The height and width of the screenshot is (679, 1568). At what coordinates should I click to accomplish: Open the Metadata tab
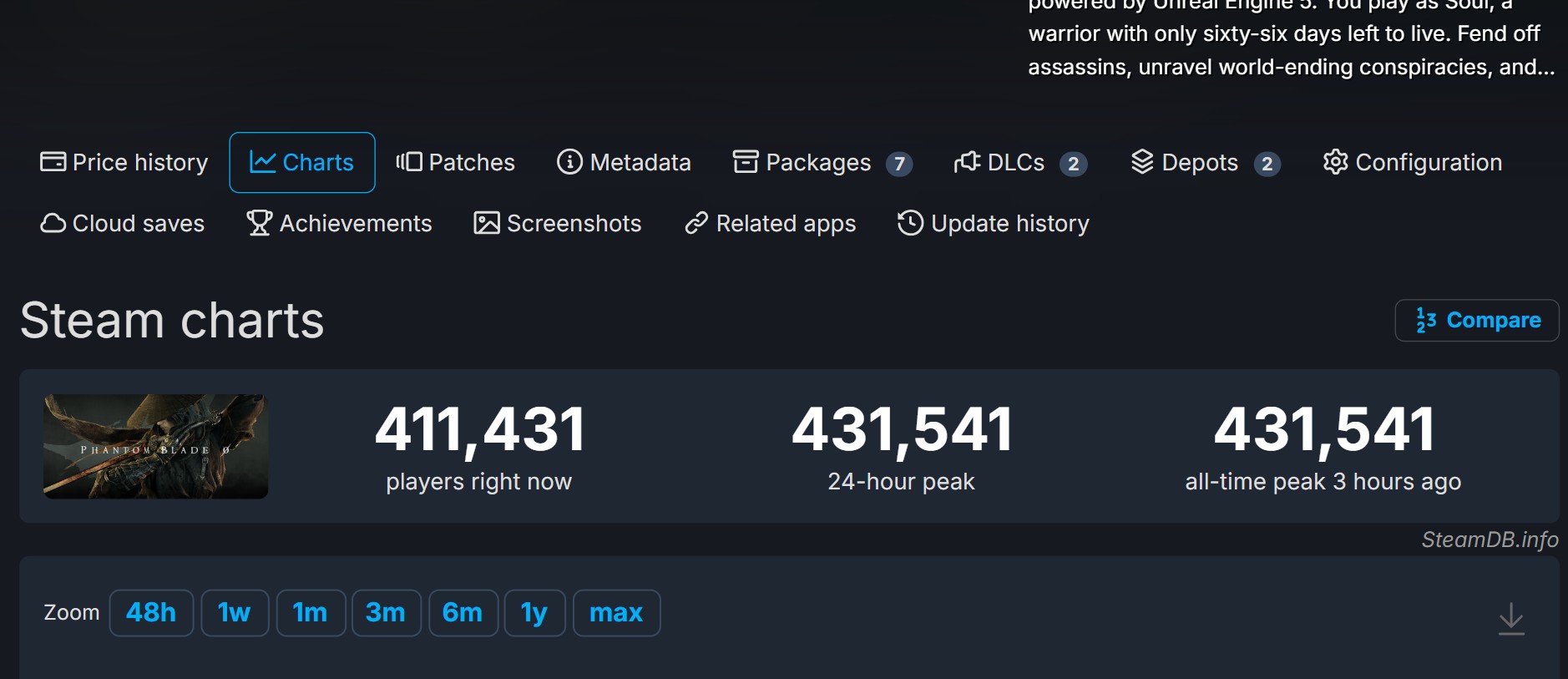point(625,162)
